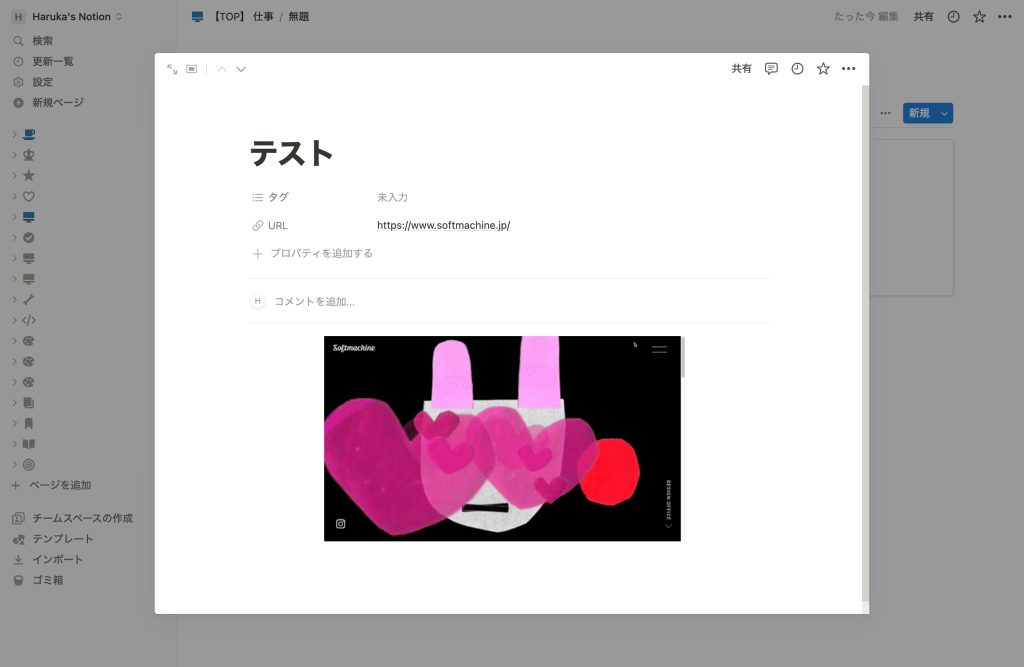Open the modal's three-dot more menu
1024x667 pixels.
[848, 69]
